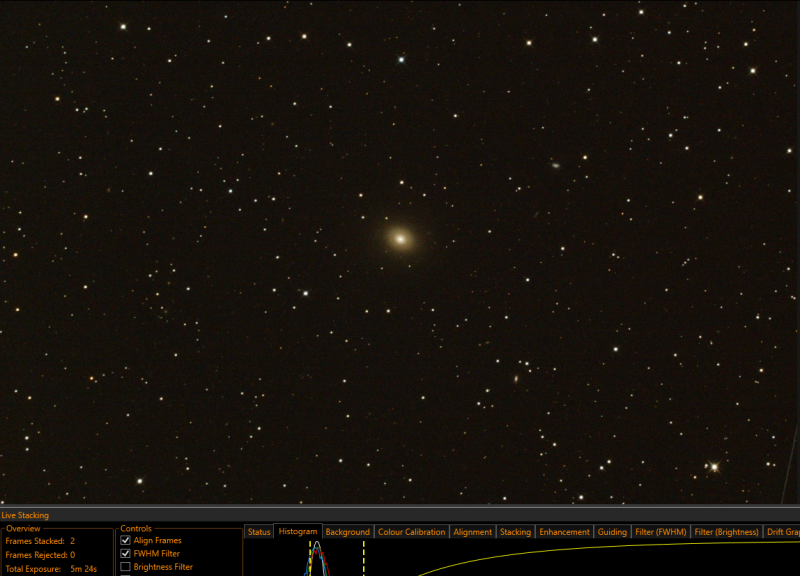The height and width of the screenshot is (576, 800).
Task: Open the Filter (Brightness) tab
Action: [x=727, y=532]
